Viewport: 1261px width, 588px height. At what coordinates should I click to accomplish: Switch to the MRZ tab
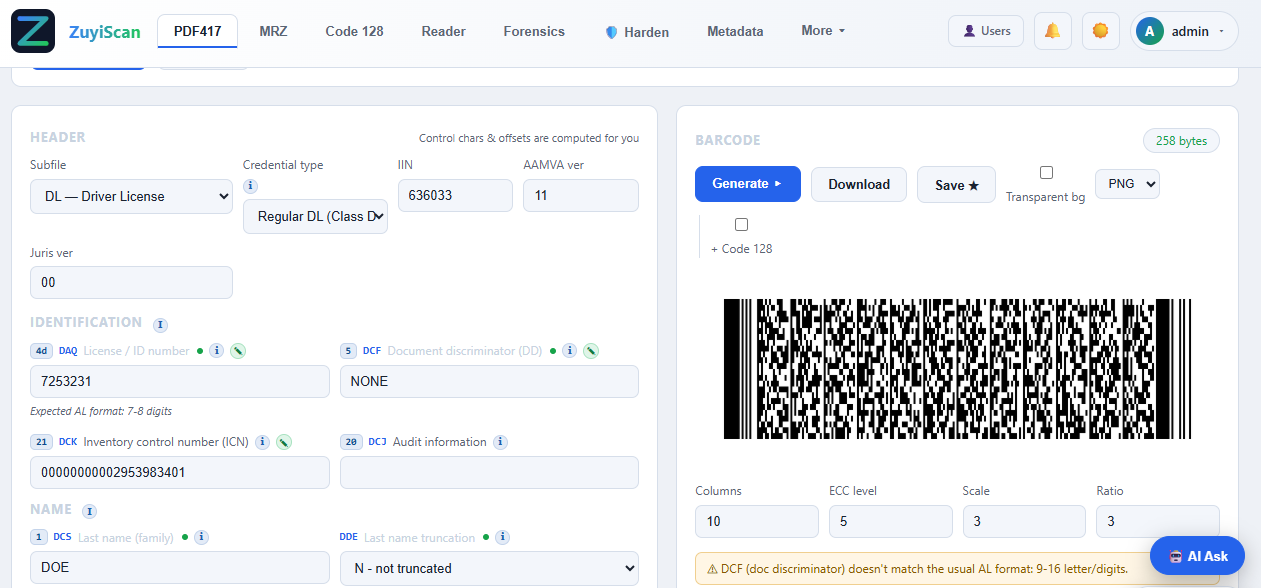(x=273, y=31)
